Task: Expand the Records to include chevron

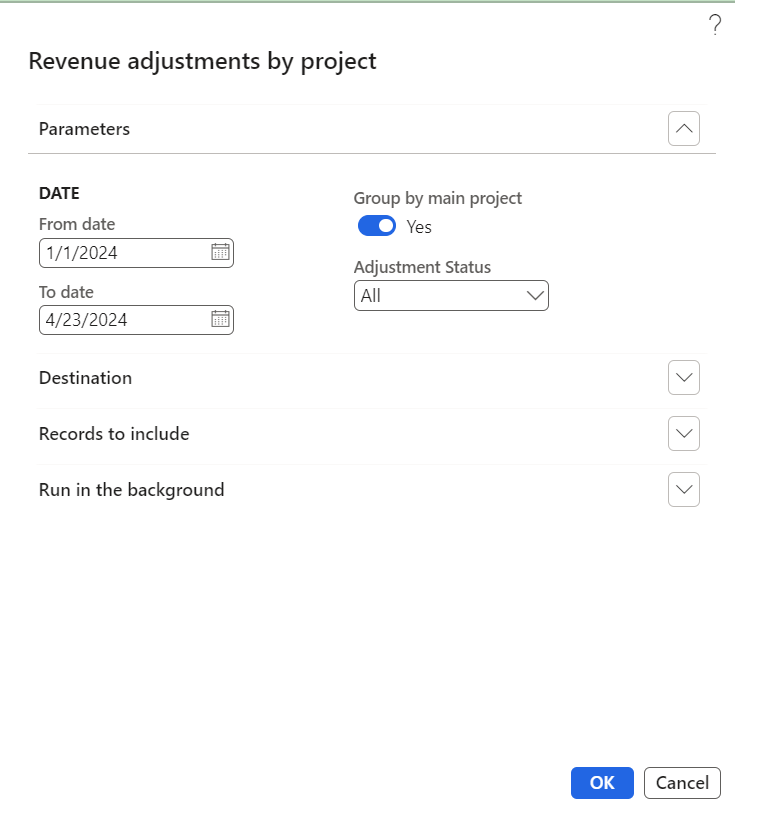Action: click(684, 434)
